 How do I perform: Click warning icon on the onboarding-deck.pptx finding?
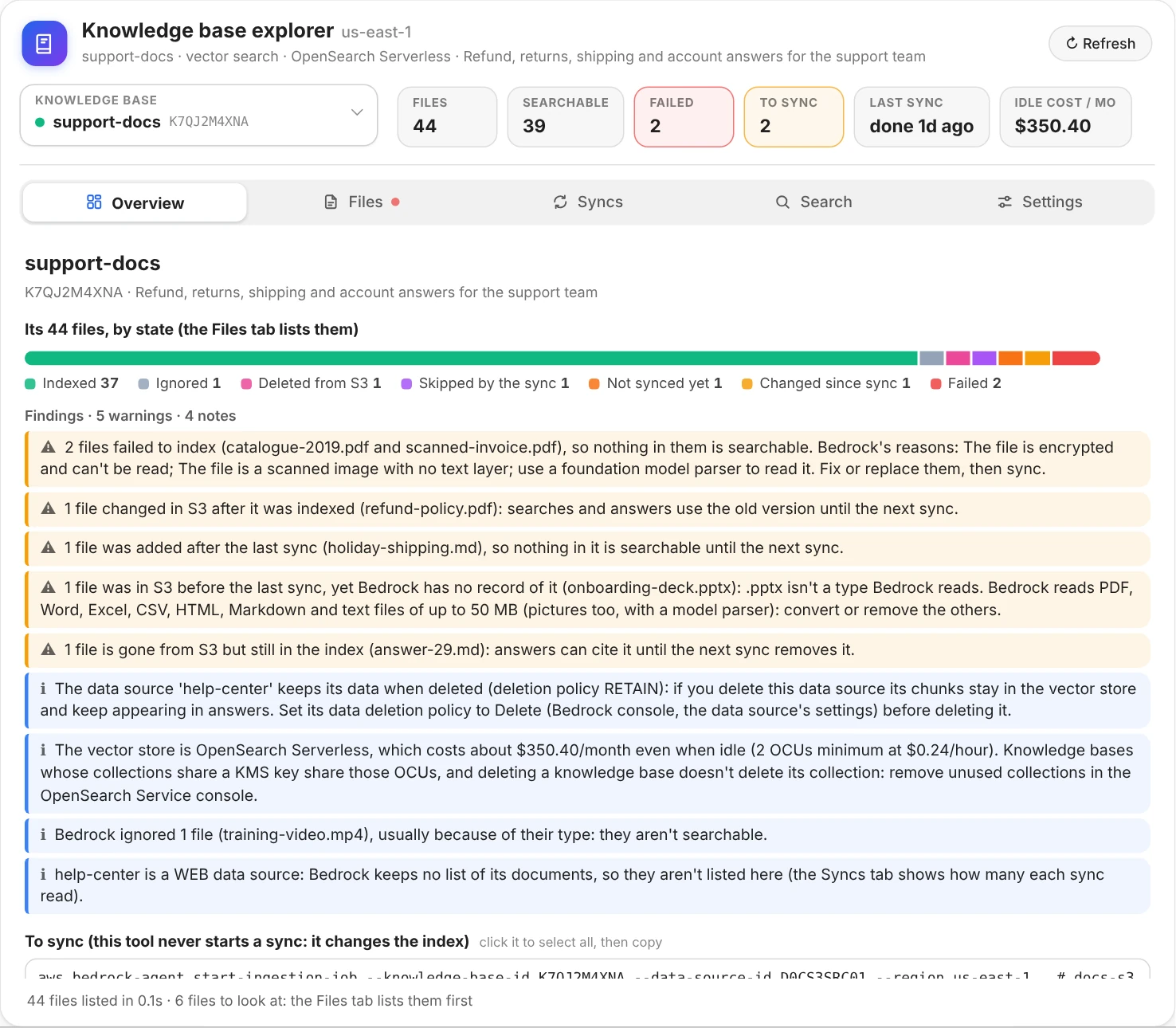(49, 587)
